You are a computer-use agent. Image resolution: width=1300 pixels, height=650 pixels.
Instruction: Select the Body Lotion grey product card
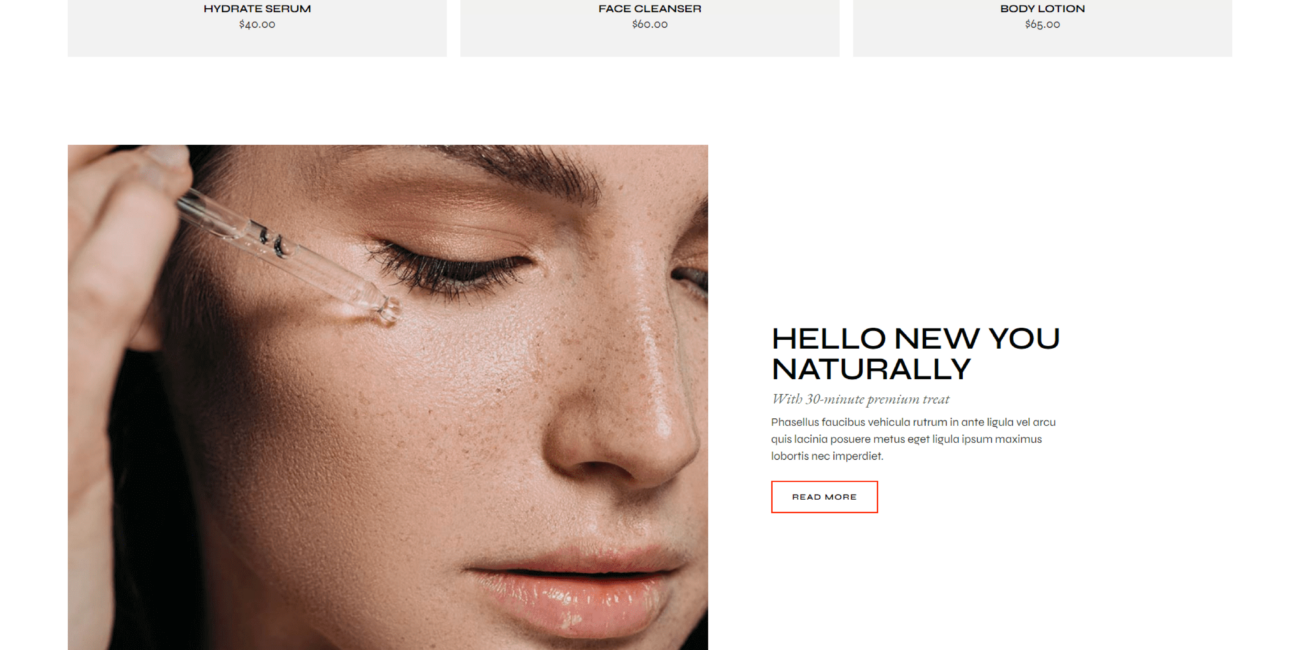(1042, 28)
